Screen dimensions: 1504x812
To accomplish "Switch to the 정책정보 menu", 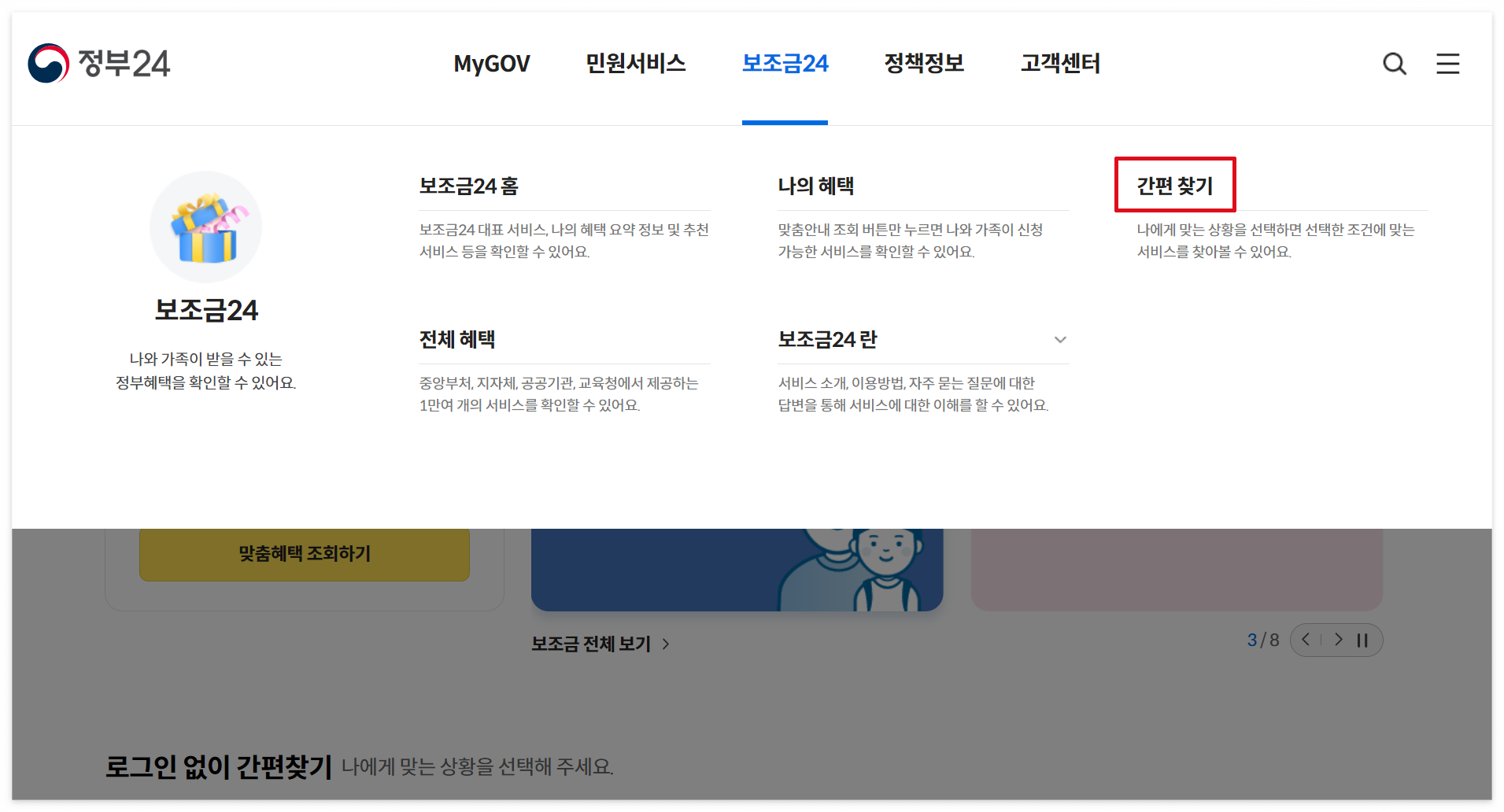I will (925, 64).
